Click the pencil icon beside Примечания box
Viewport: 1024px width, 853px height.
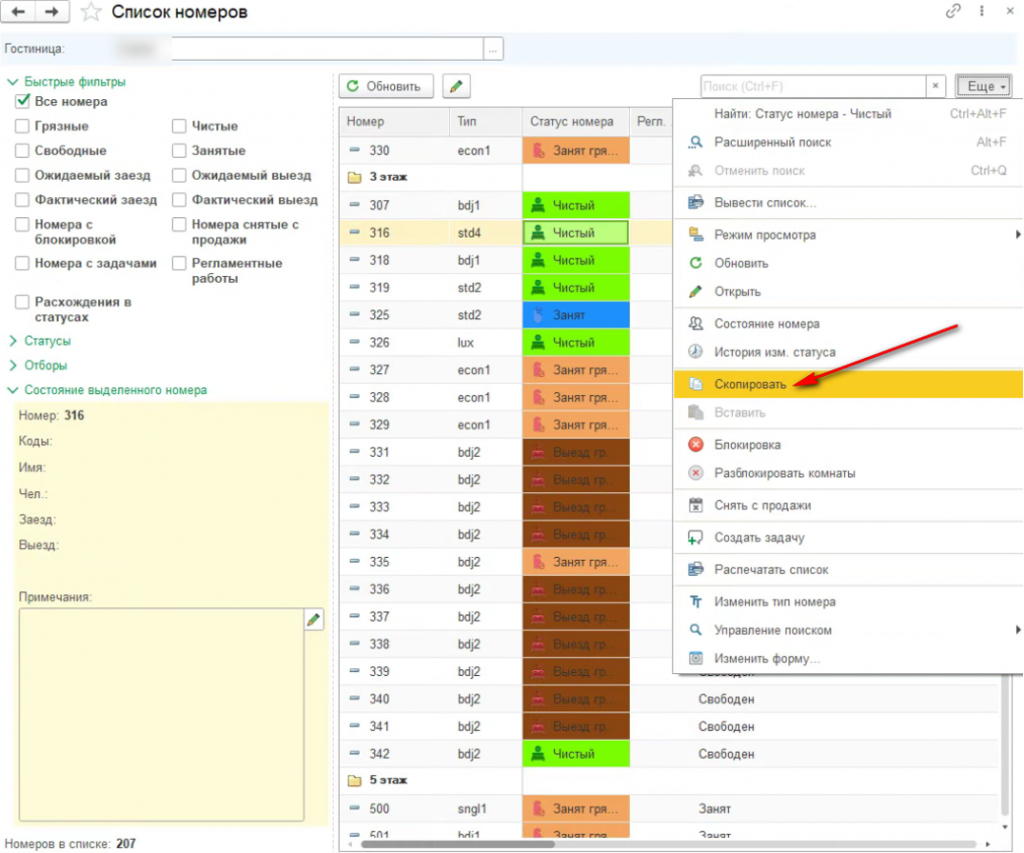(313, 619)
